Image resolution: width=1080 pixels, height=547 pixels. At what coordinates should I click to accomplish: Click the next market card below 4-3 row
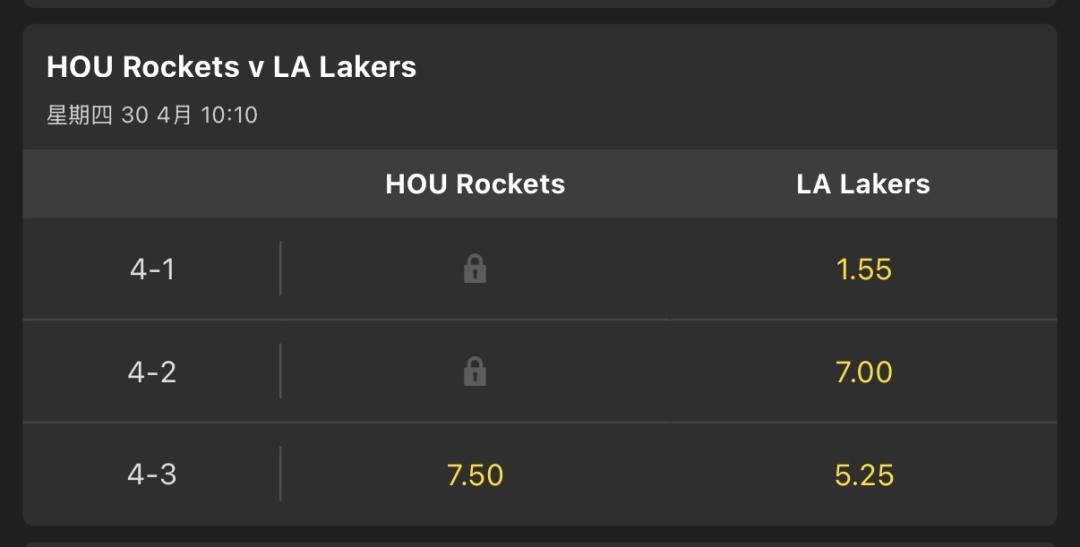point(540,543)
